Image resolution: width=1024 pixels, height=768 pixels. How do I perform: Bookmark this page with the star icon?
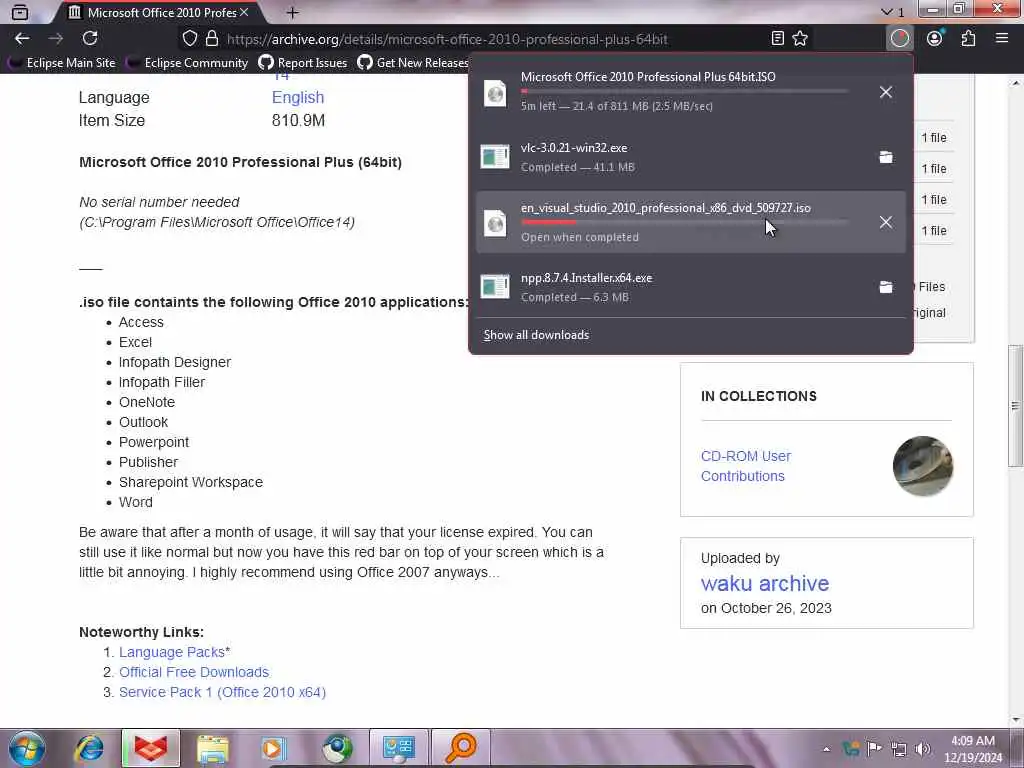[800, 39]
